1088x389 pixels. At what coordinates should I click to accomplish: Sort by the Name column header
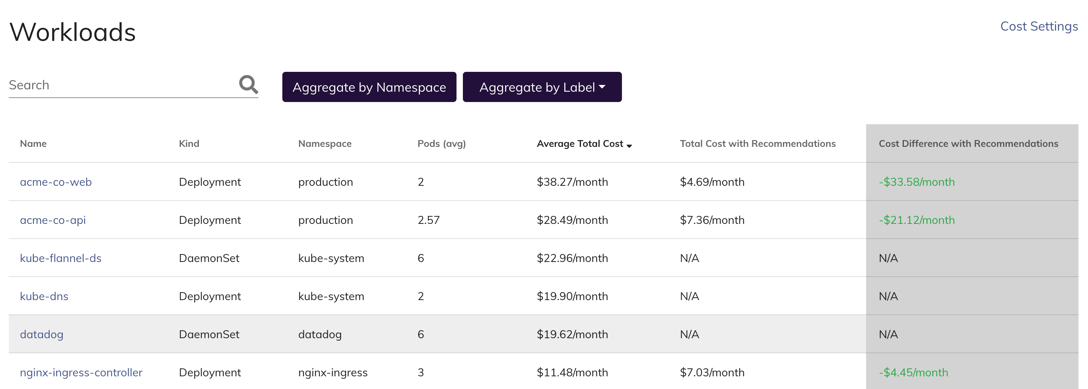33,144
